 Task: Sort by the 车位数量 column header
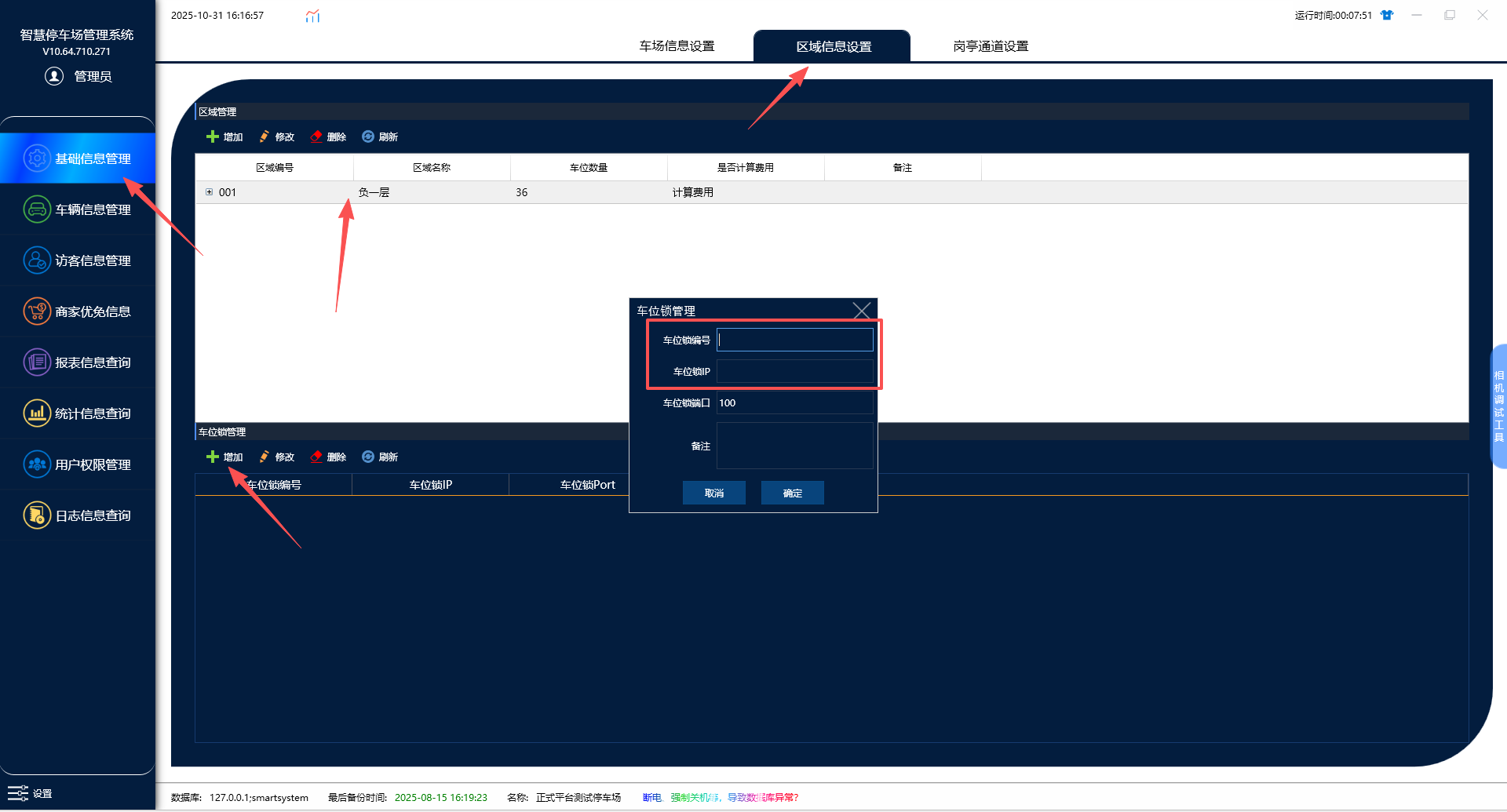click(x=589, y=168)
